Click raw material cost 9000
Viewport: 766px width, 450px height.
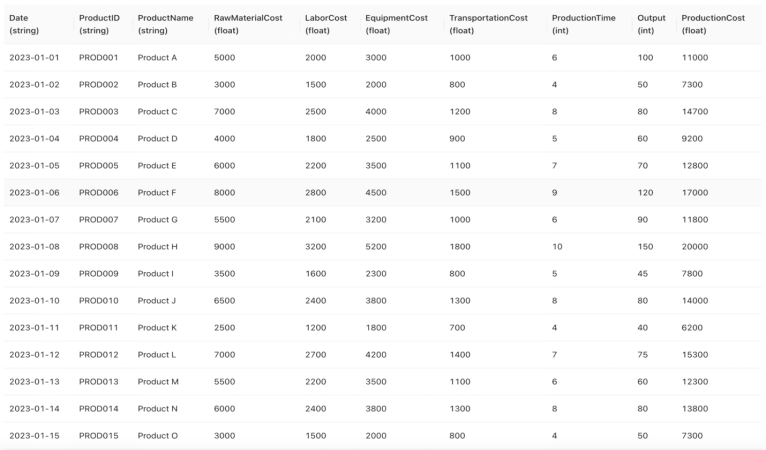tap(224, 247)
